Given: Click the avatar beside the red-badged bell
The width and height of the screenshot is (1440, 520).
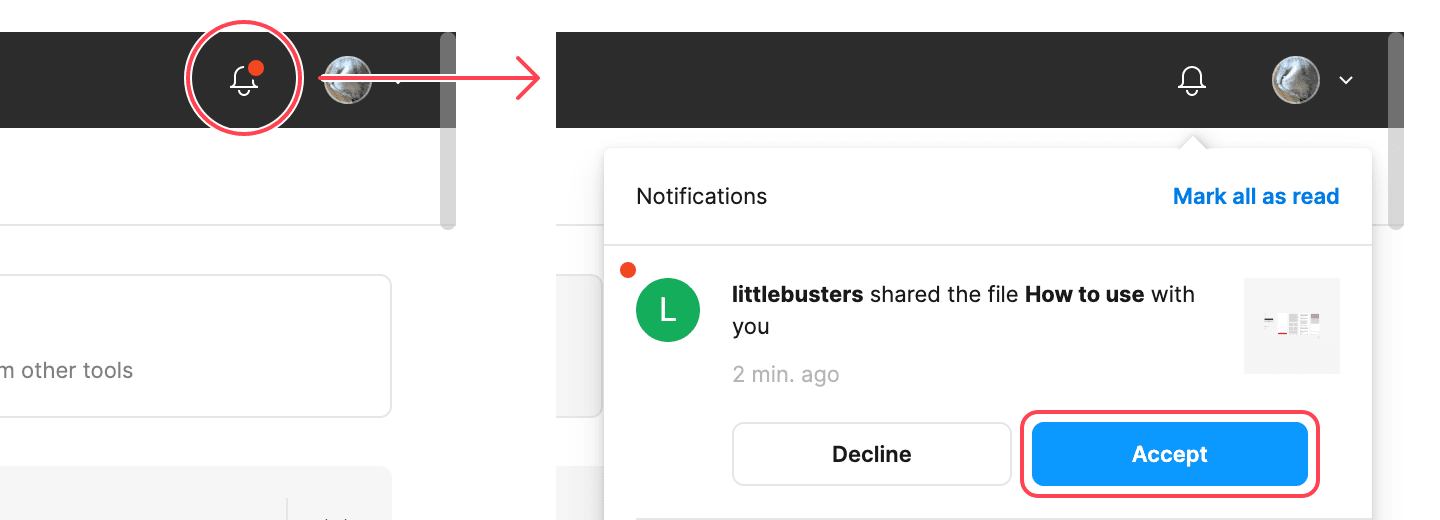Looking at the screenshot, I should pyautogui.click(x=347, y=80).
